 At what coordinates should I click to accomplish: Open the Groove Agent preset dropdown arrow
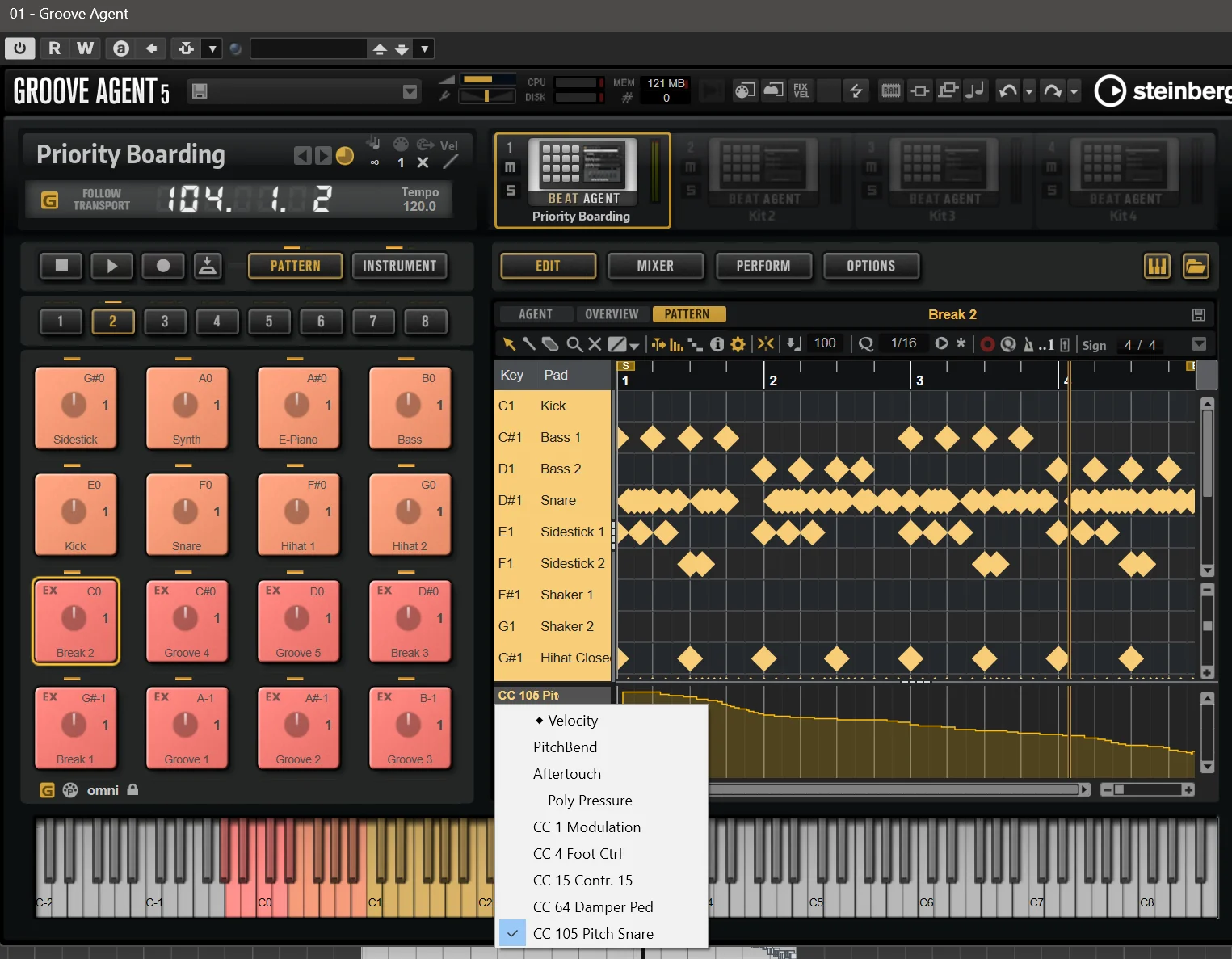click(x=410, y=91)
